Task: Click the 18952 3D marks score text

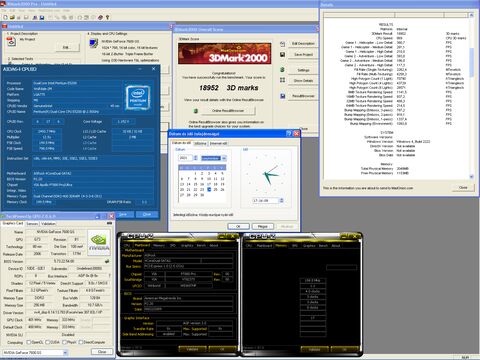Action: (x=229, y=88)
